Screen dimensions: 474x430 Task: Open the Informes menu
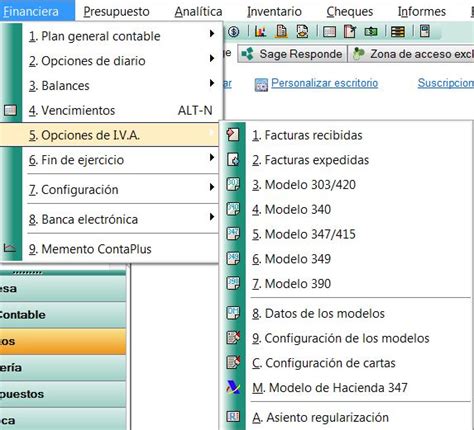(422, 12)
